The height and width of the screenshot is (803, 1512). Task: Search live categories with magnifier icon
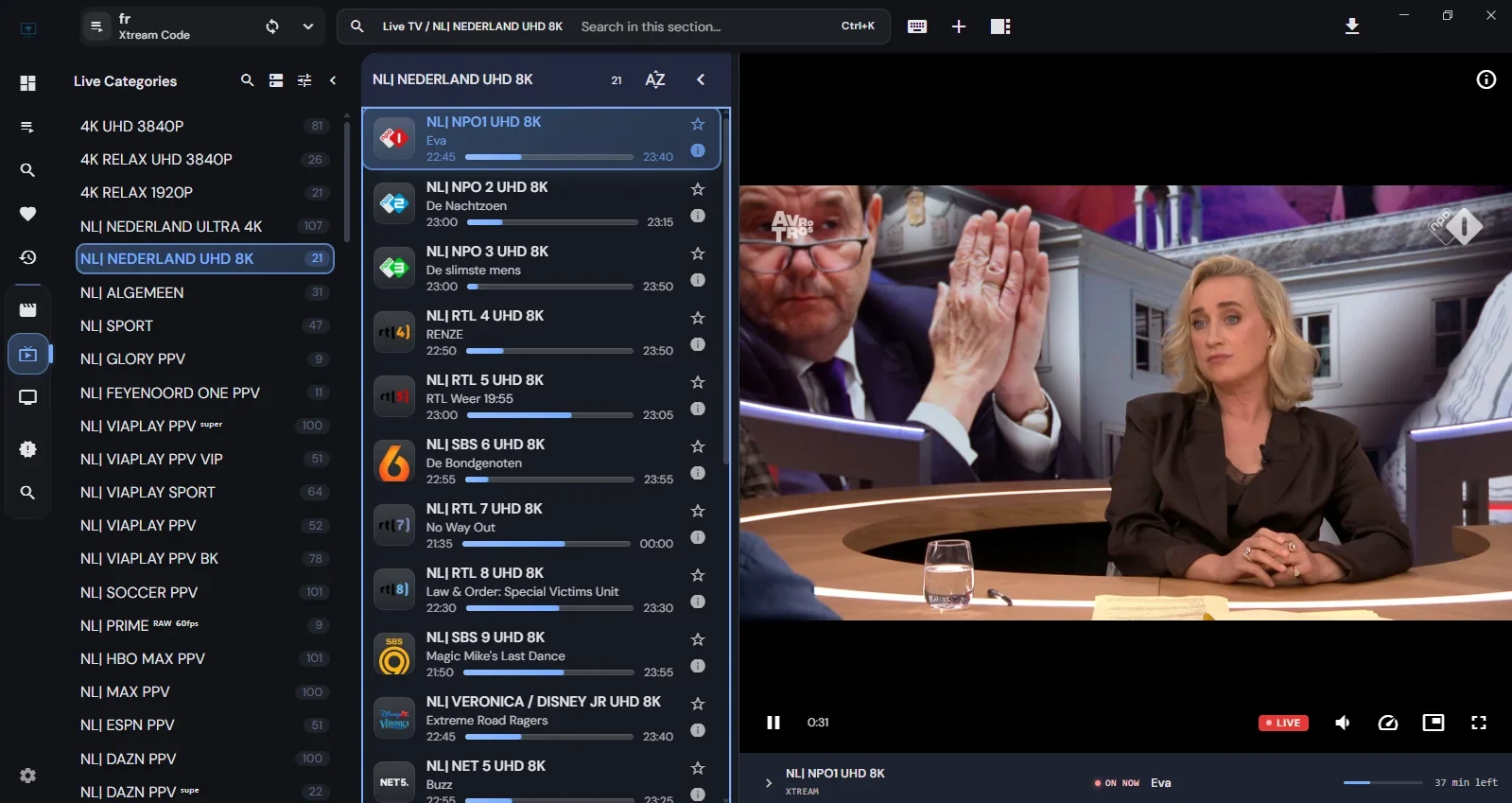point(248,80)
